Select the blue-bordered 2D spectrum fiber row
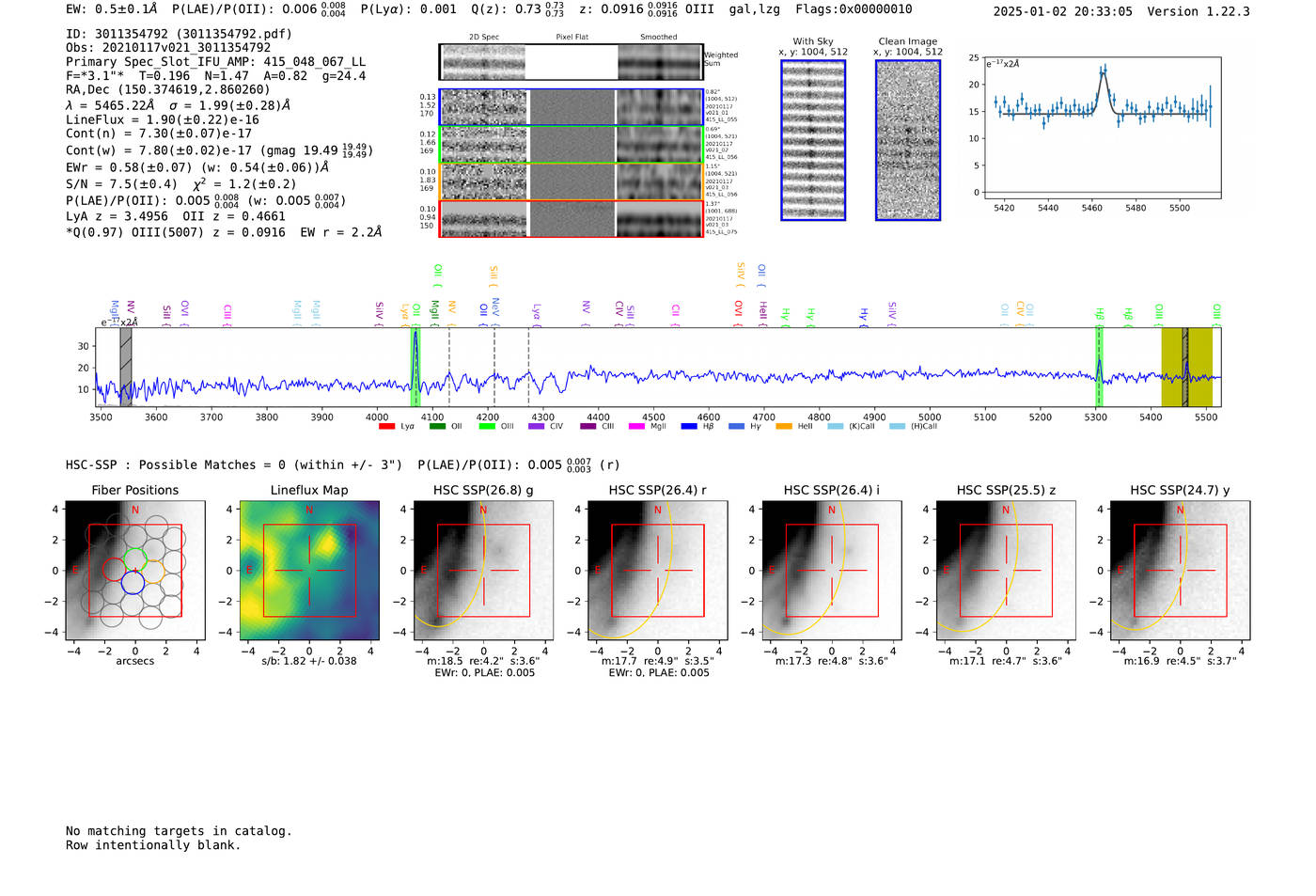Viewport: 1316px width, 896px height. pos(571,107)
